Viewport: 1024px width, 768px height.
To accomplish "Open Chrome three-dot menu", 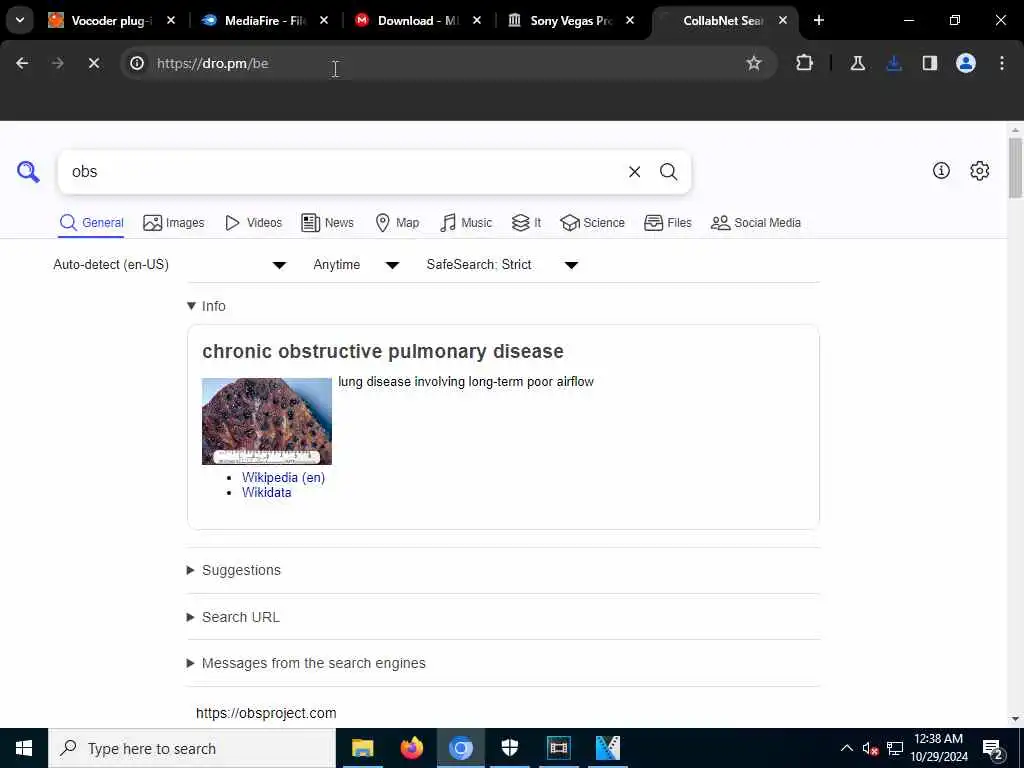I will 1002,63.
